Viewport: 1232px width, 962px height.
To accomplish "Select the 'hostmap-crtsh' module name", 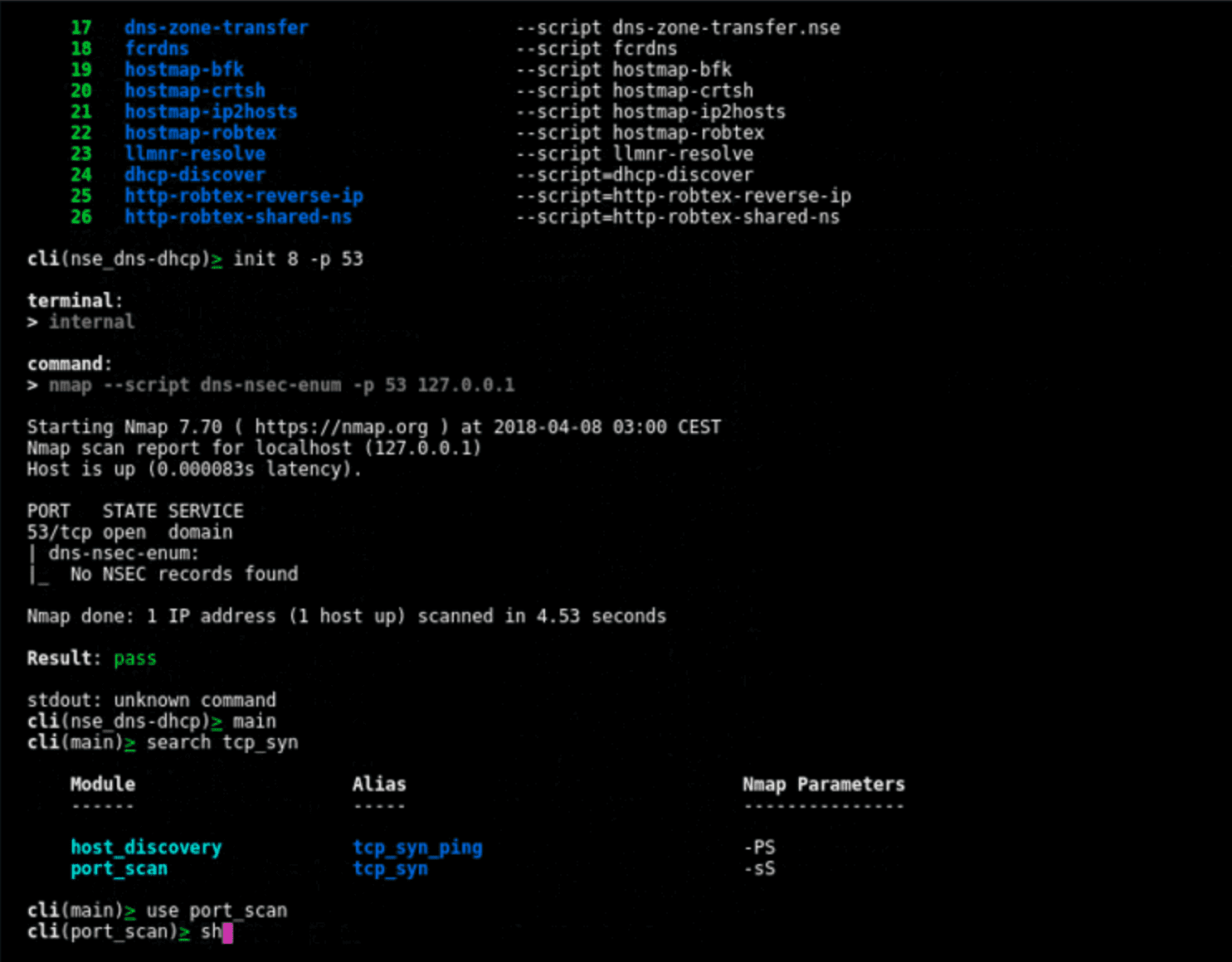I will 195,90.
